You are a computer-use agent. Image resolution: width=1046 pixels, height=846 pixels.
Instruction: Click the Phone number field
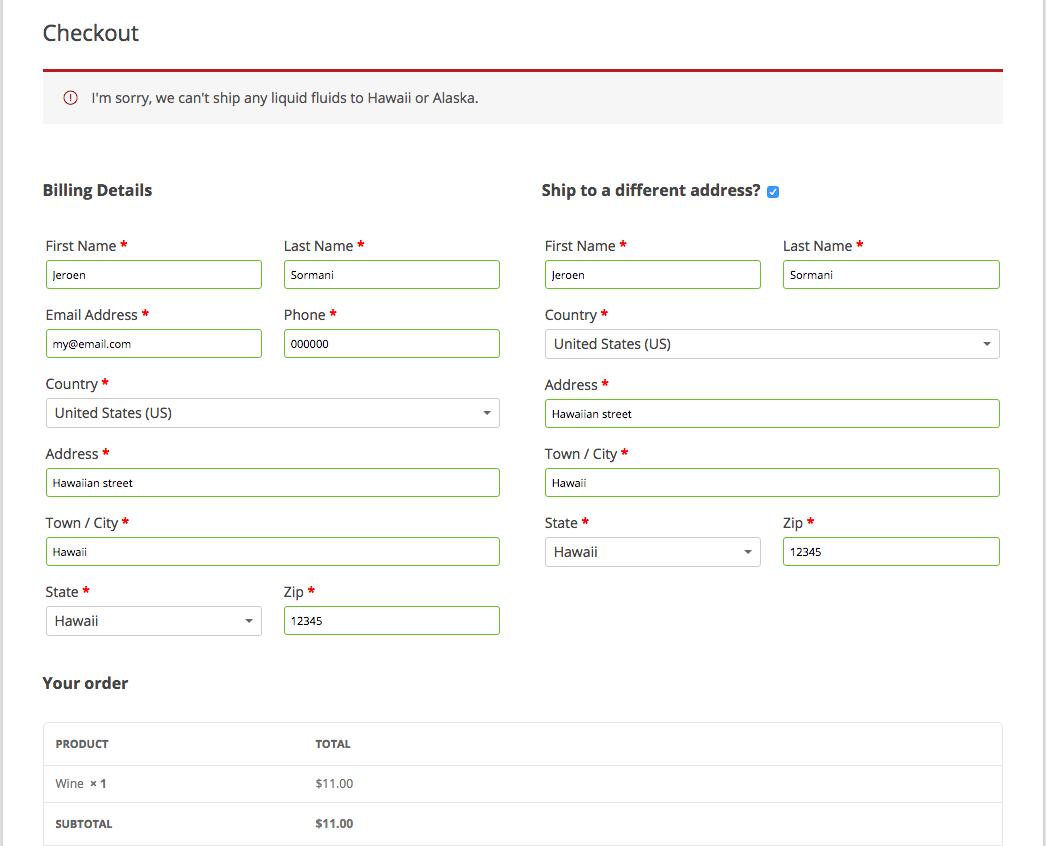391,343
